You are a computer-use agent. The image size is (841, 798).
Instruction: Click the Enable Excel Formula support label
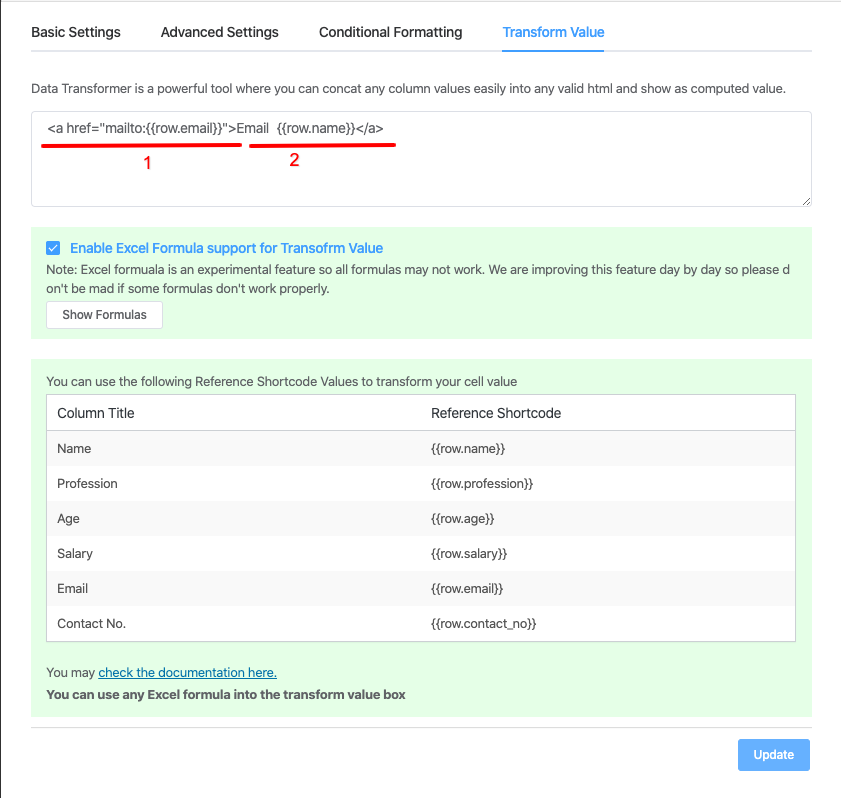pyautogui.click(x=226, y=248)
